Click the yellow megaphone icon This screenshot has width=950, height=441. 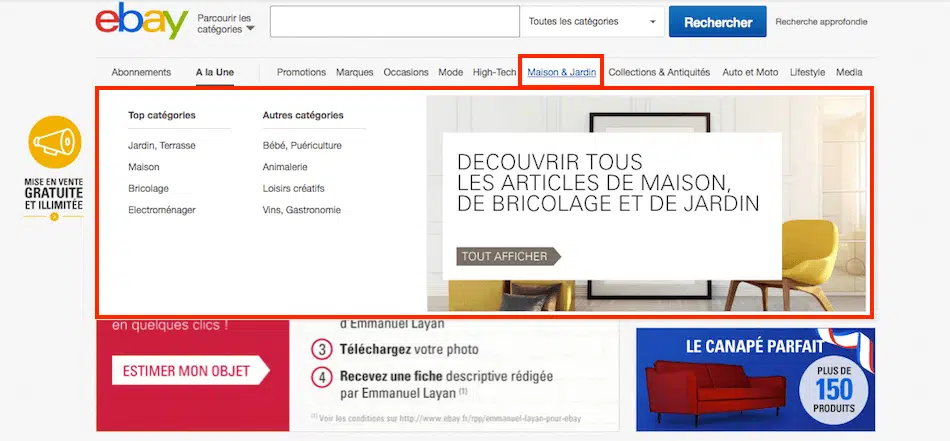click(54, 143)
